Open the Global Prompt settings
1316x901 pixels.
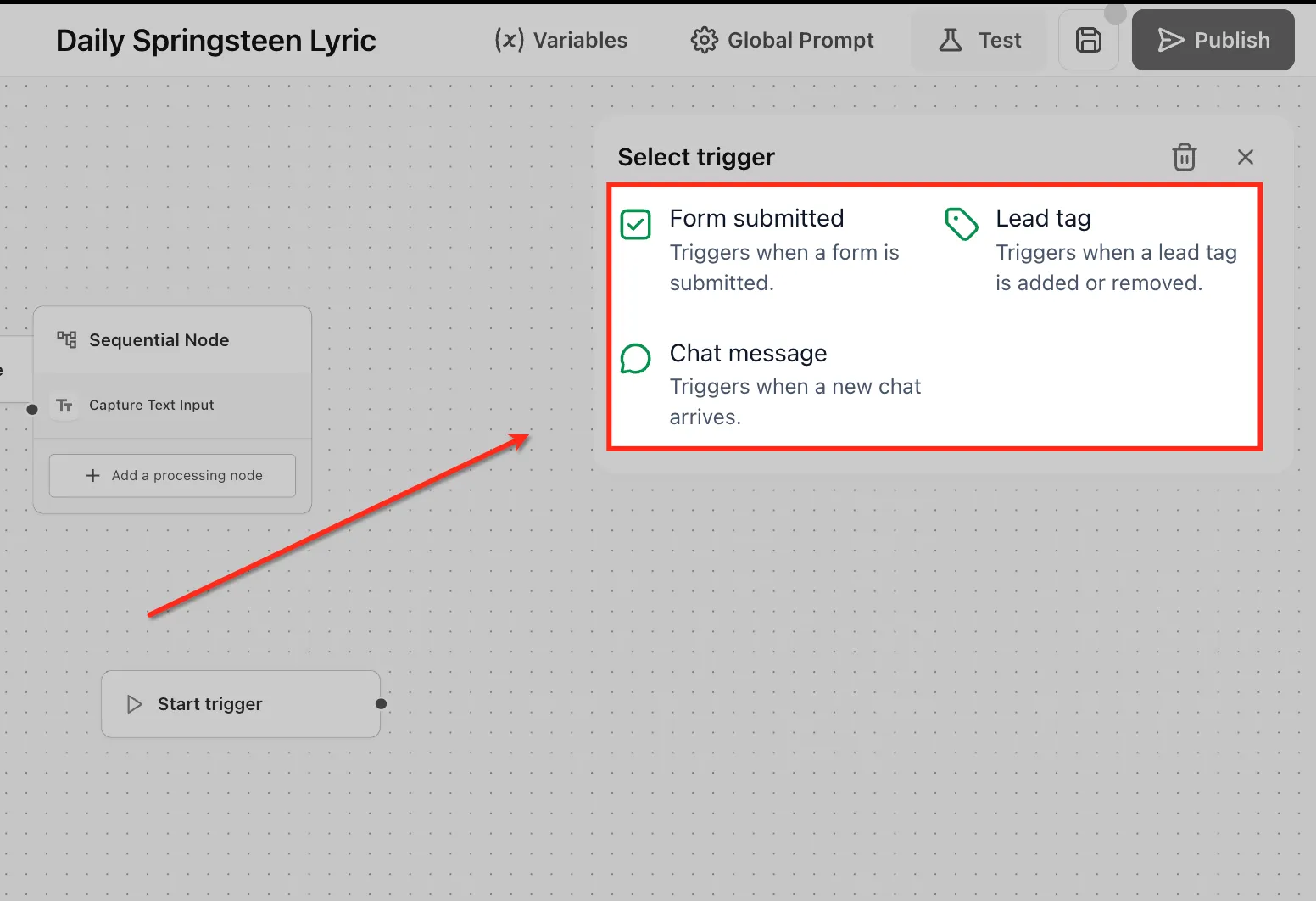click(x=782, y=40)
